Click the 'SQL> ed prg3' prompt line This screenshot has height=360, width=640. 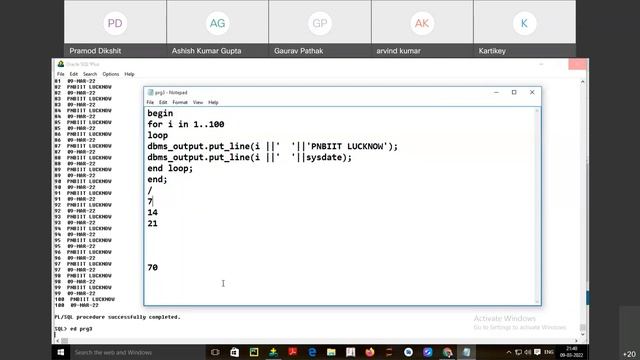73,329
